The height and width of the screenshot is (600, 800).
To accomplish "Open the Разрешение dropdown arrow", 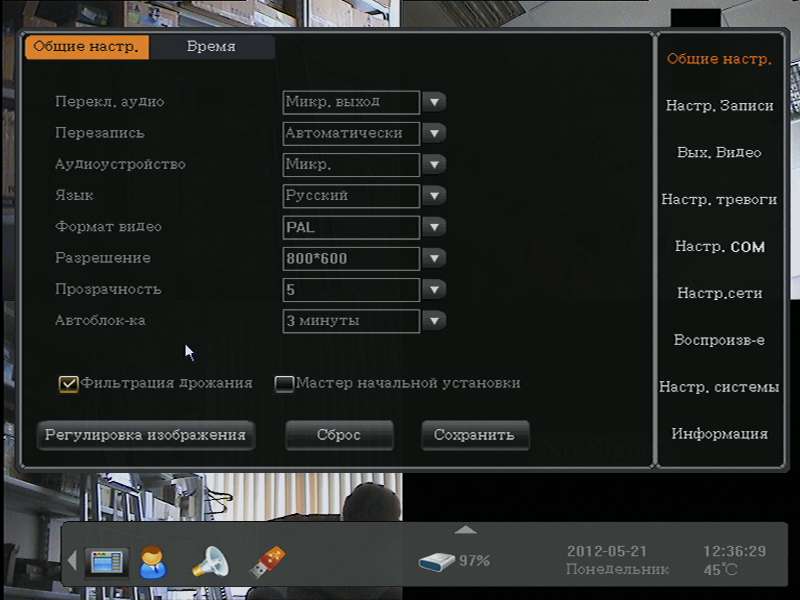I will click(434, 258).
